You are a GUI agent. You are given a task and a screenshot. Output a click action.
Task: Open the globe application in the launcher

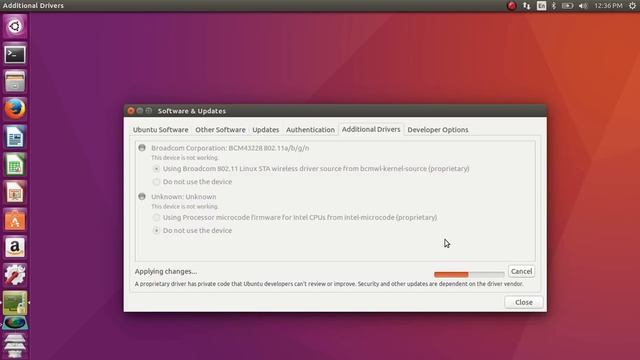15,323
